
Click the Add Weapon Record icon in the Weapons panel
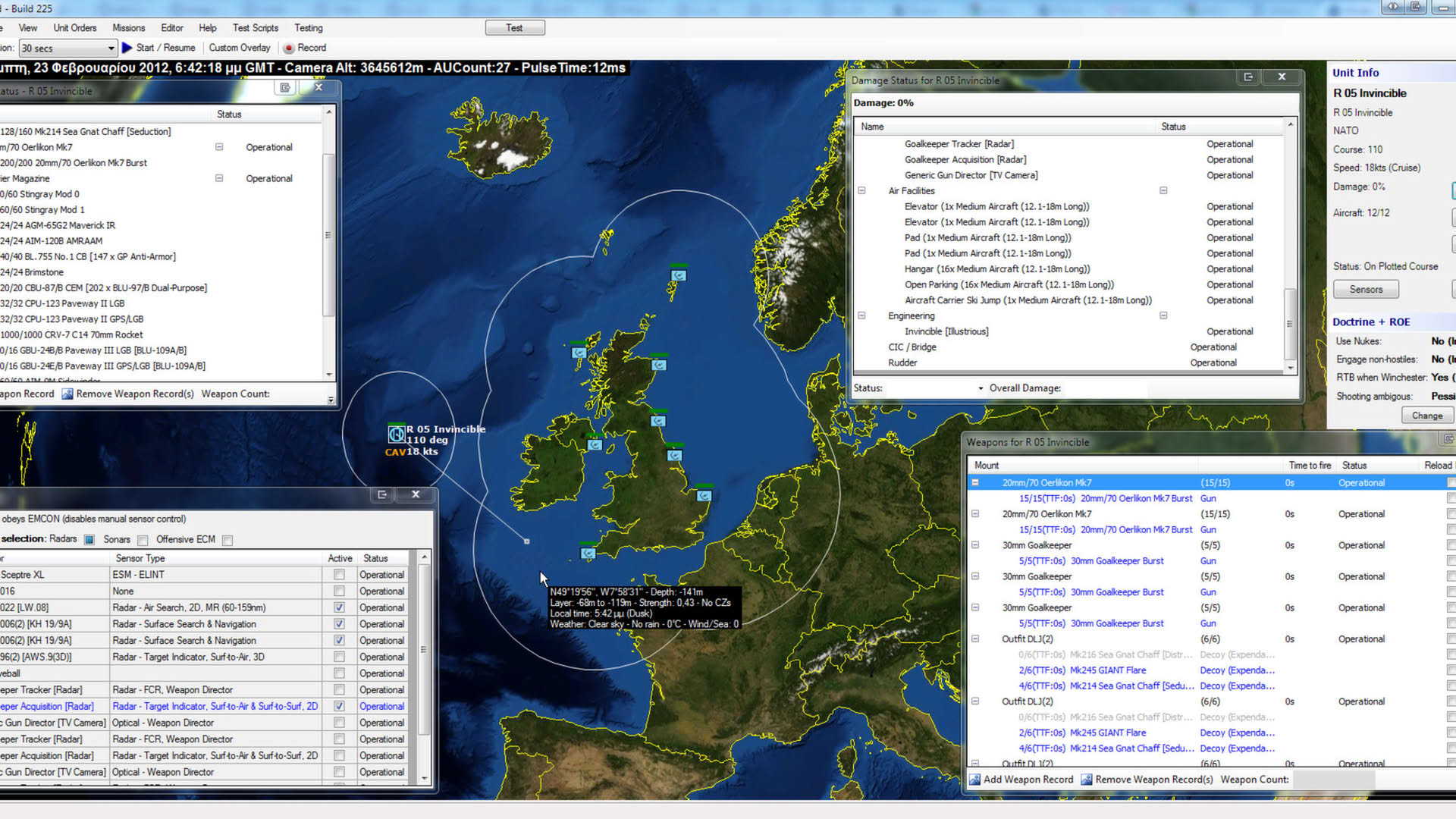pos(974,780)
